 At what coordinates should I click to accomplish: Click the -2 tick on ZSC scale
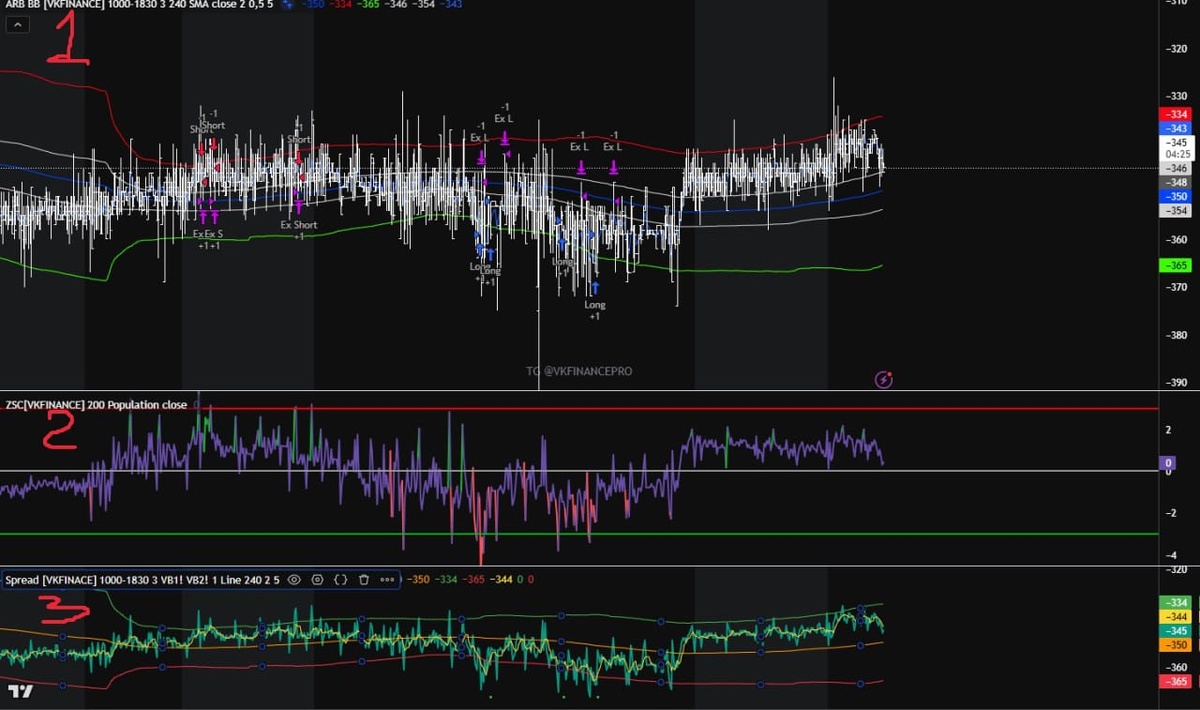1169,513
